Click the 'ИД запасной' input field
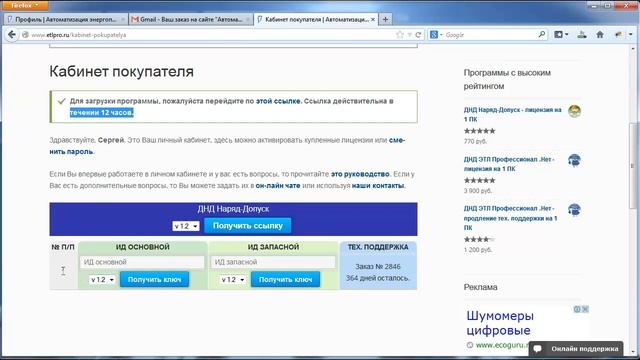640x360 pixels. 273,262
